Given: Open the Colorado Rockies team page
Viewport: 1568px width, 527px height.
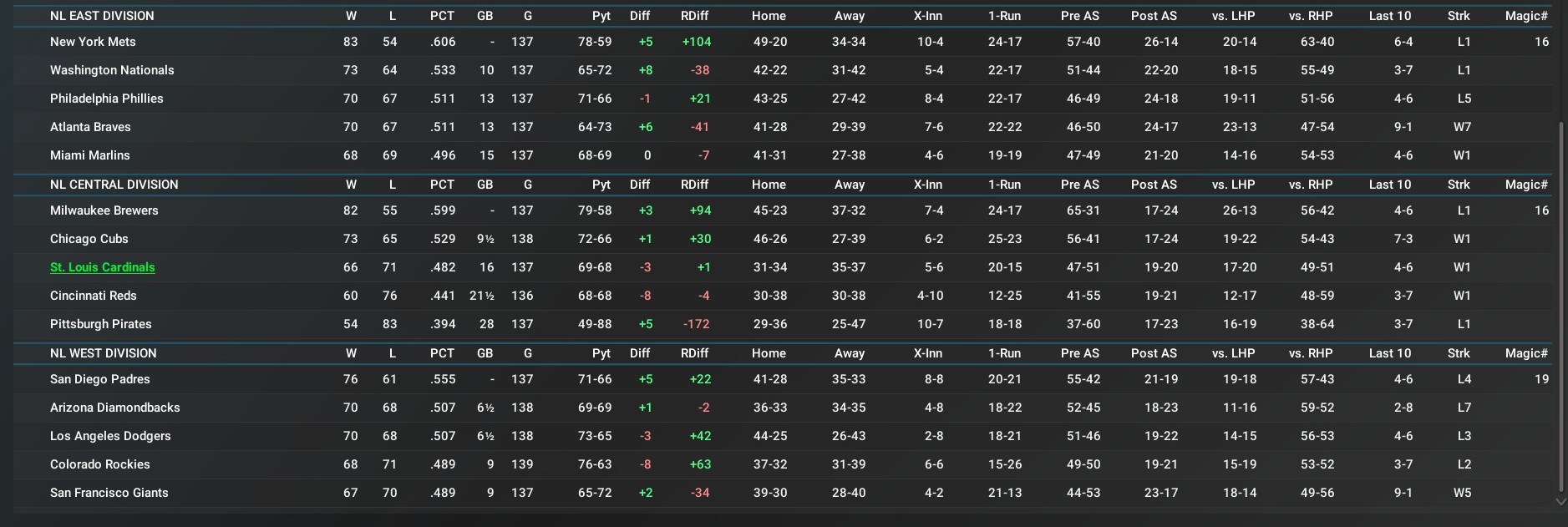Looking at the screenshot, I should tap(99, 464).
